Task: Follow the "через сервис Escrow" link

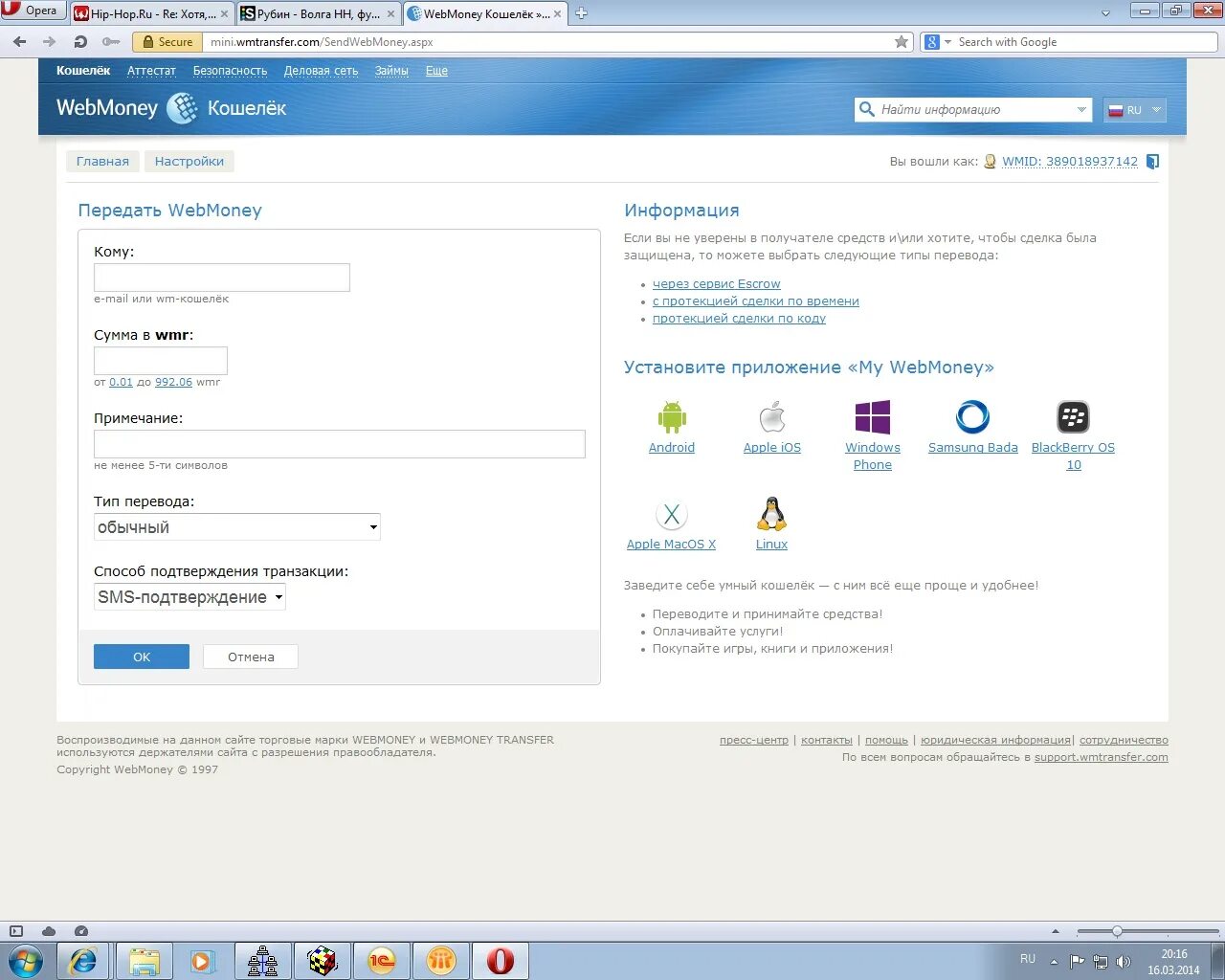Action: coord(717,284)
